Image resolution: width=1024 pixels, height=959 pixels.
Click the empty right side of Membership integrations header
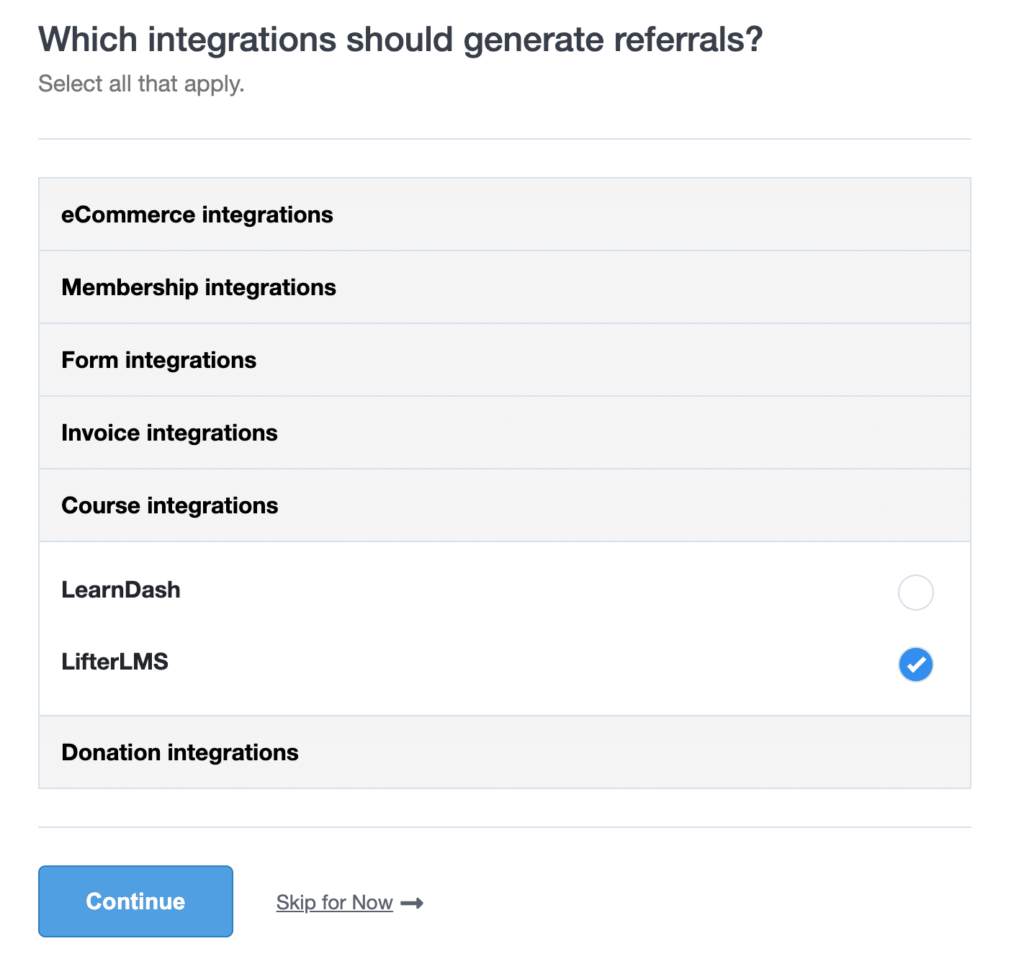point(653,287)
